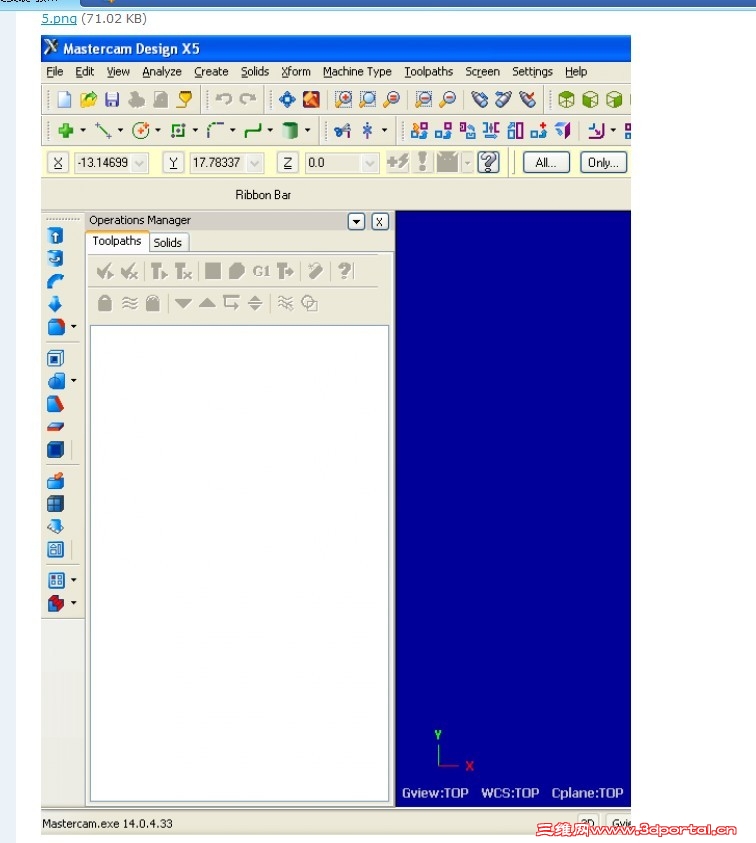Open the Z coordinate value dropdown
Screen dimensions: 756x843
pyautogui.click(x=369, y=162)
